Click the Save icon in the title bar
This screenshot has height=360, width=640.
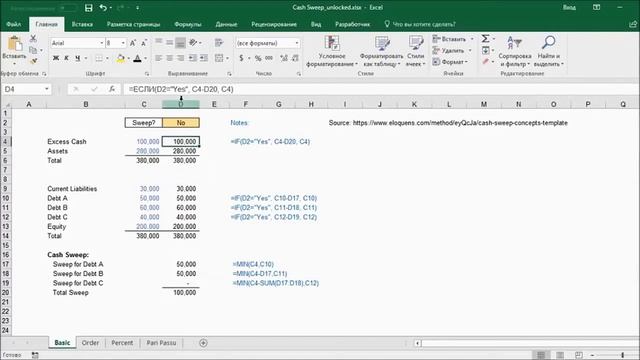88,8
